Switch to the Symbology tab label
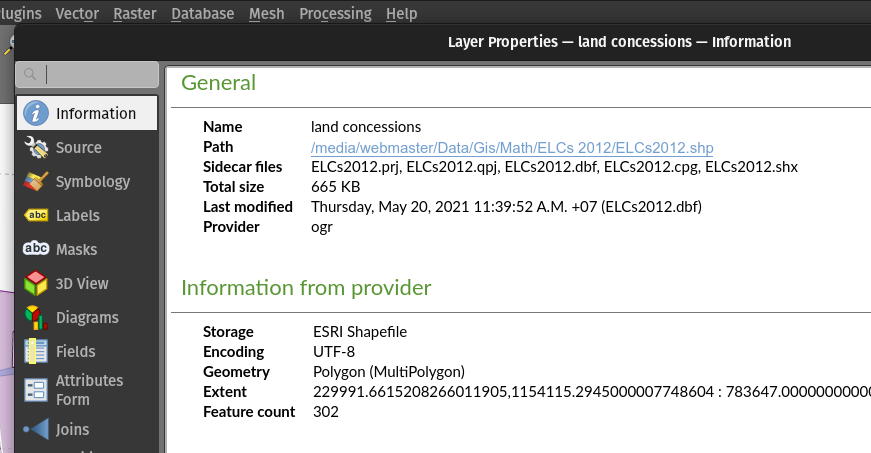The height and width of the screenshot is (453, 871). tap(93, 182)
